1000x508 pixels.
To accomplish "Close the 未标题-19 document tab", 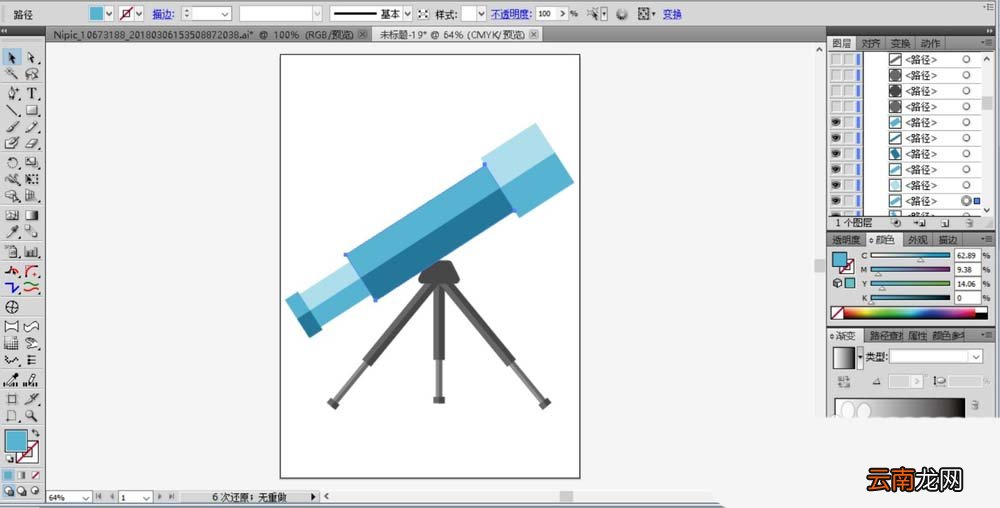I will click(x=534, y=34).
